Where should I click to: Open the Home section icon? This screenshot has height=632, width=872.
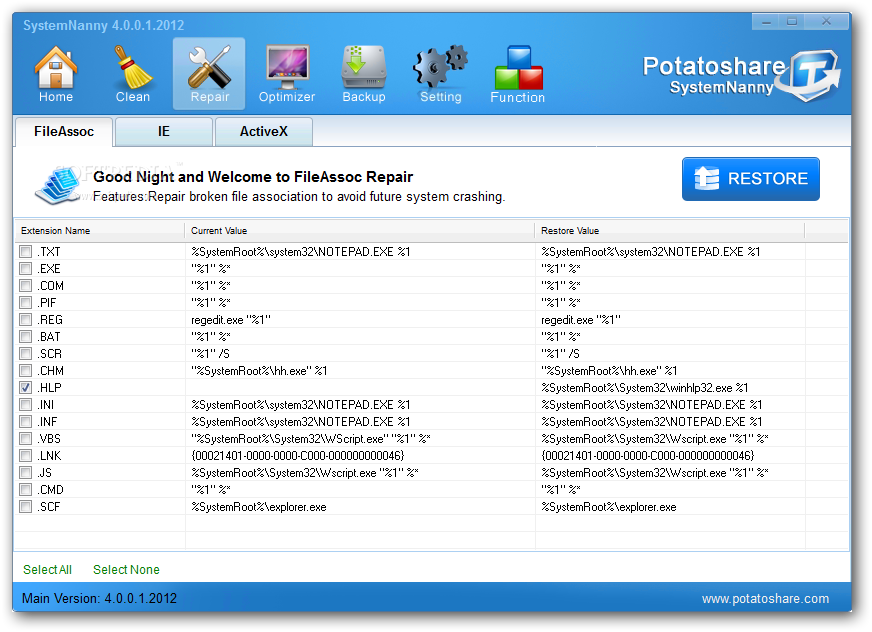(x=56, y=74)
